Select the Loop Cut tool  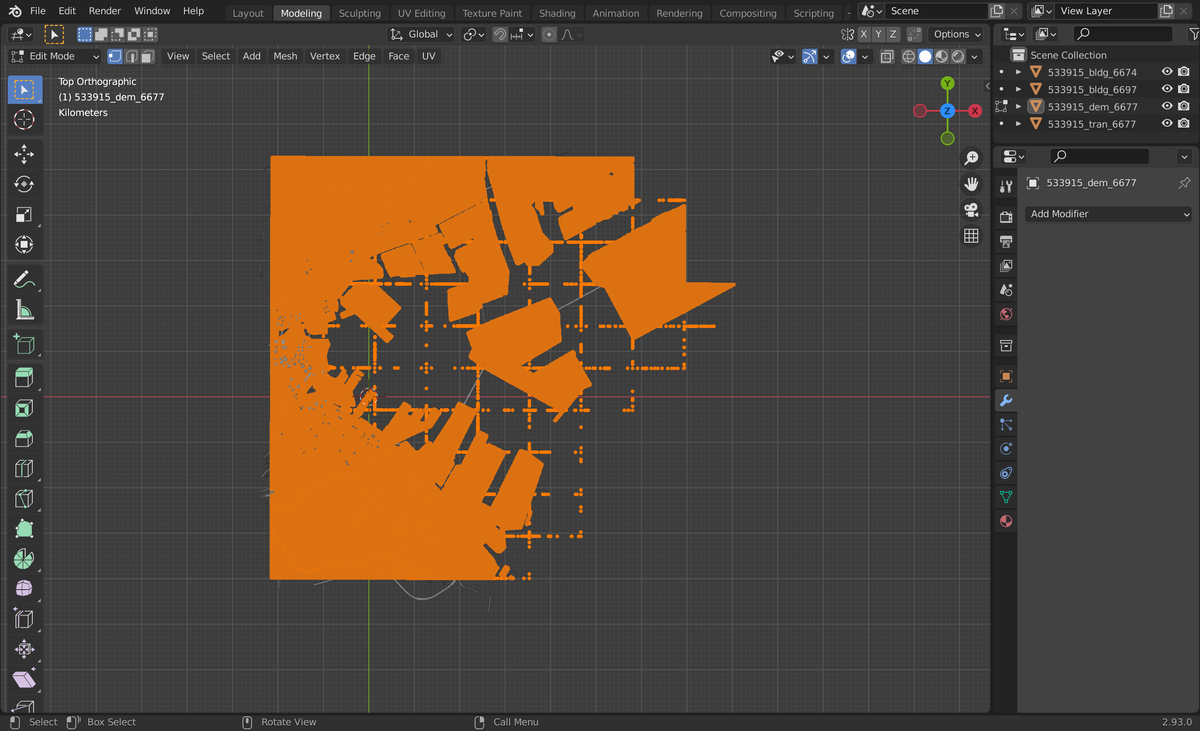pos(24,468)
